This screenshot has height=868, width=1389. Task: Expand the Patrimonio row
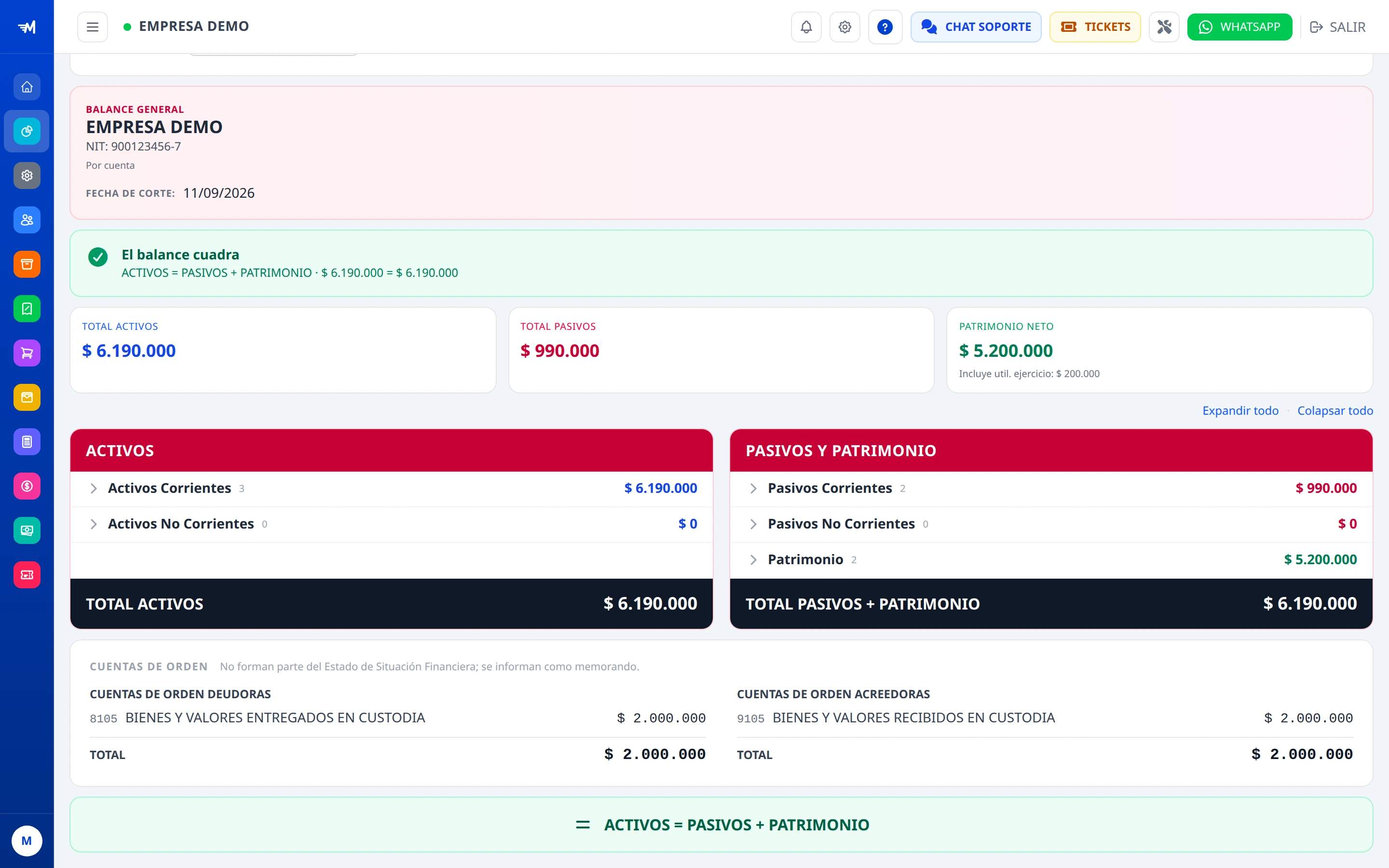1050,560
